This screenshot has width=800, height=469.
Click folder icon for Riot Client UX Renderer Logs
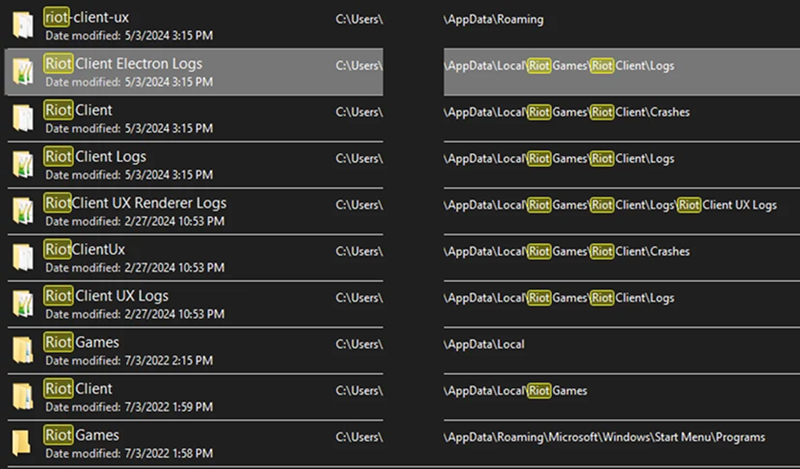23,211
